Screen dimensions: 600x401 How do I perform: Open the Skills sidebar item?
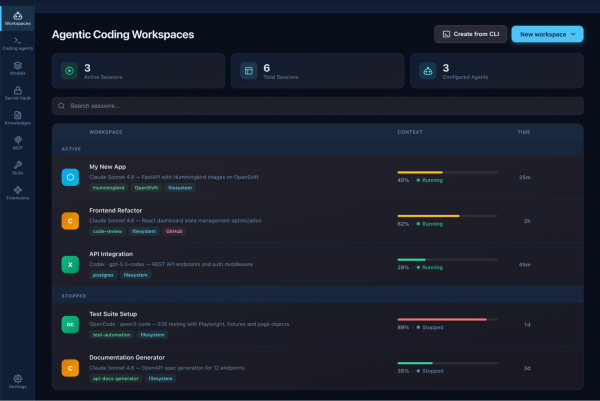coord(18,168)
